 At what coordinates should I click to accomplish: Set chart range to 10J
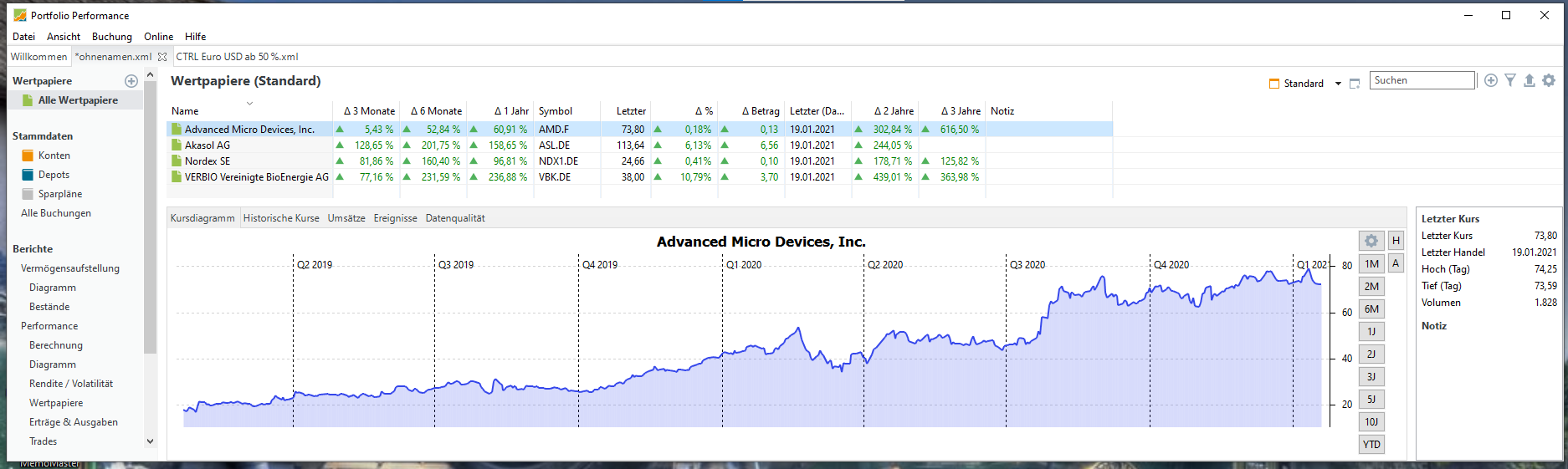(x=1371, y=421)
